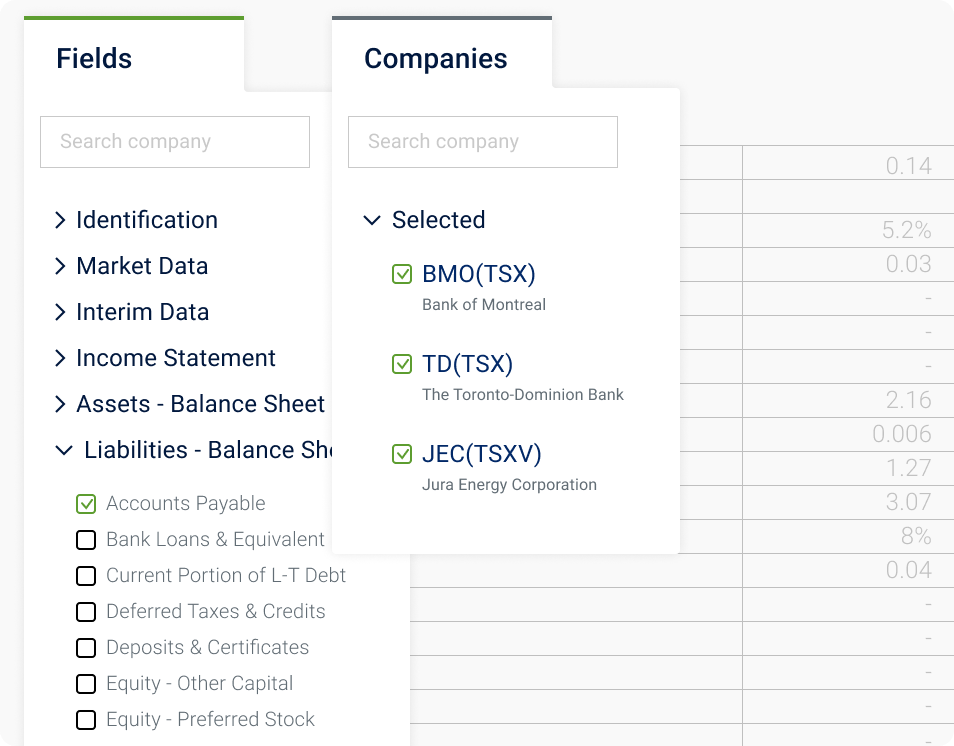
Task: Collapse the Selected companies list
Action: [372, 220]
